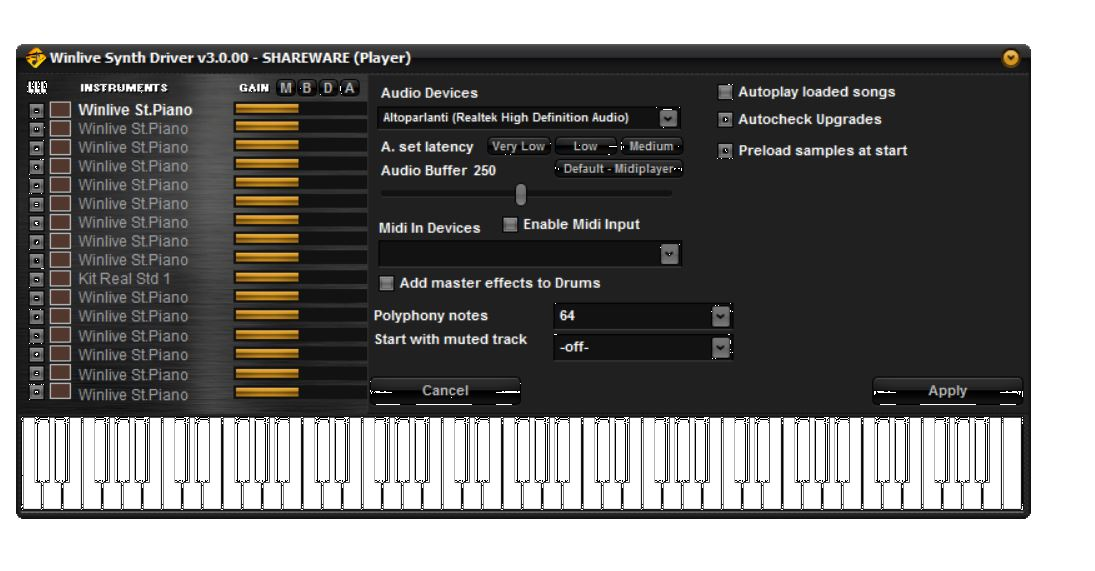Click the Apply button
This screenshot has height=571, width=1095.
(947, 391)
